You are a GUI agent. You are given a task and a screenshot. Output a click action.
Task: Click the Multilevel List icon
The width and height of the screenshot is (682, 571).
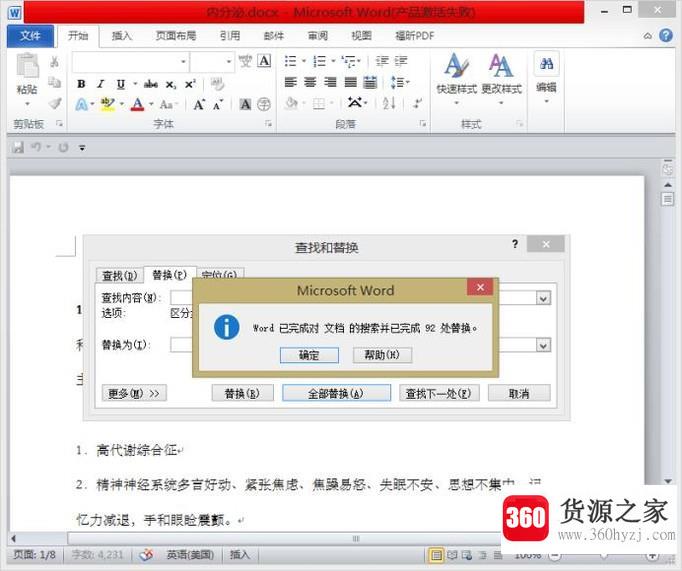(348, 61)
